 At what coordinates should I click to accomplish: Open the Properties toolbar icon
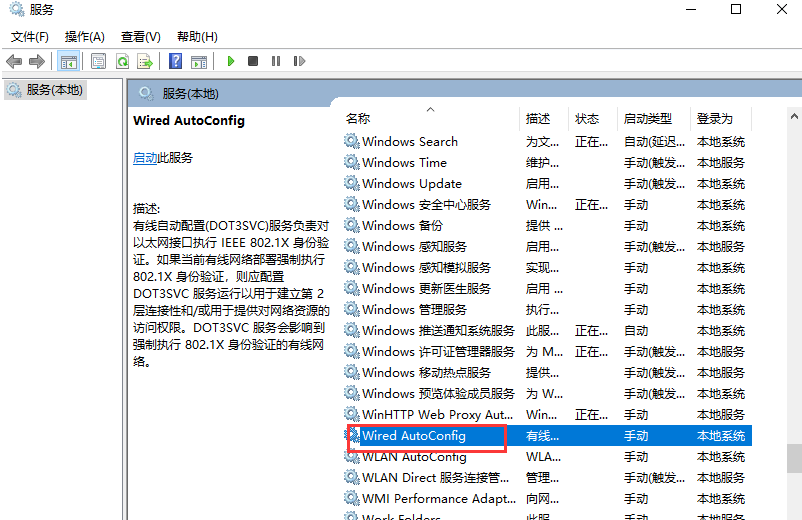(x=98, y=61)
